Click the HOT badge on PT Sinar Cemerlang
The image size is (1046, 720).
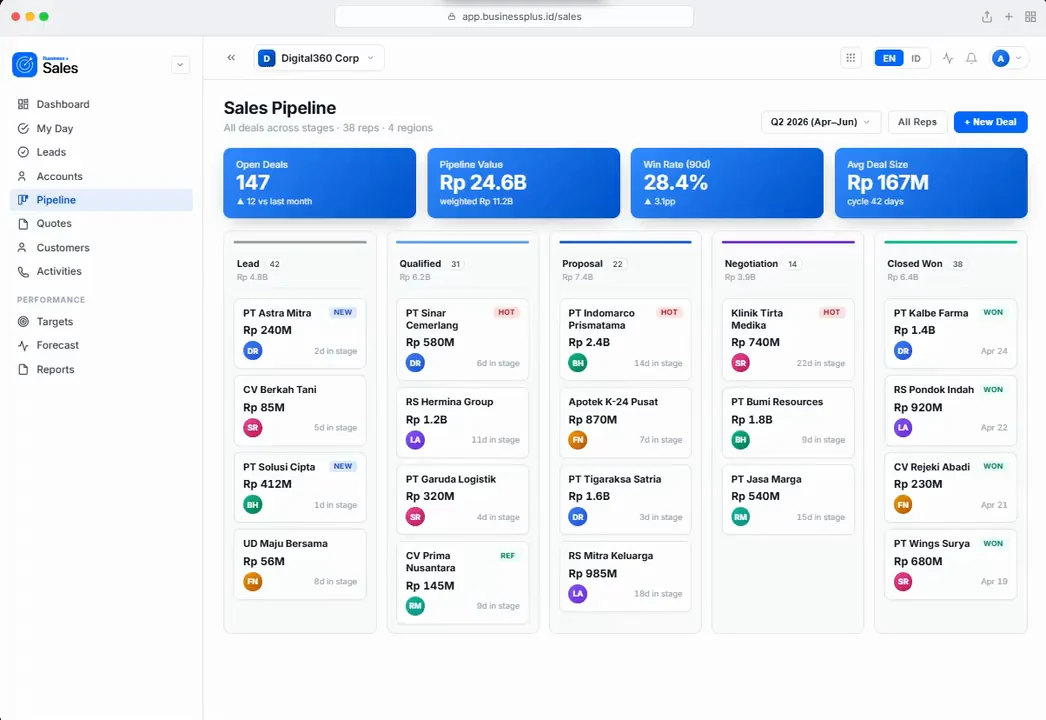point(506,312)
